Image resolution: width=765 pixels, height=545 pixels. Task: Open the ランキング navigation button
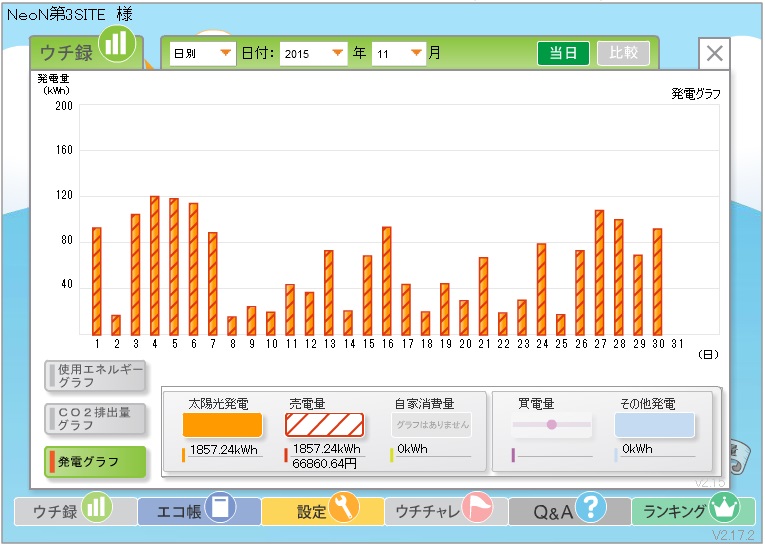[693, 511]
